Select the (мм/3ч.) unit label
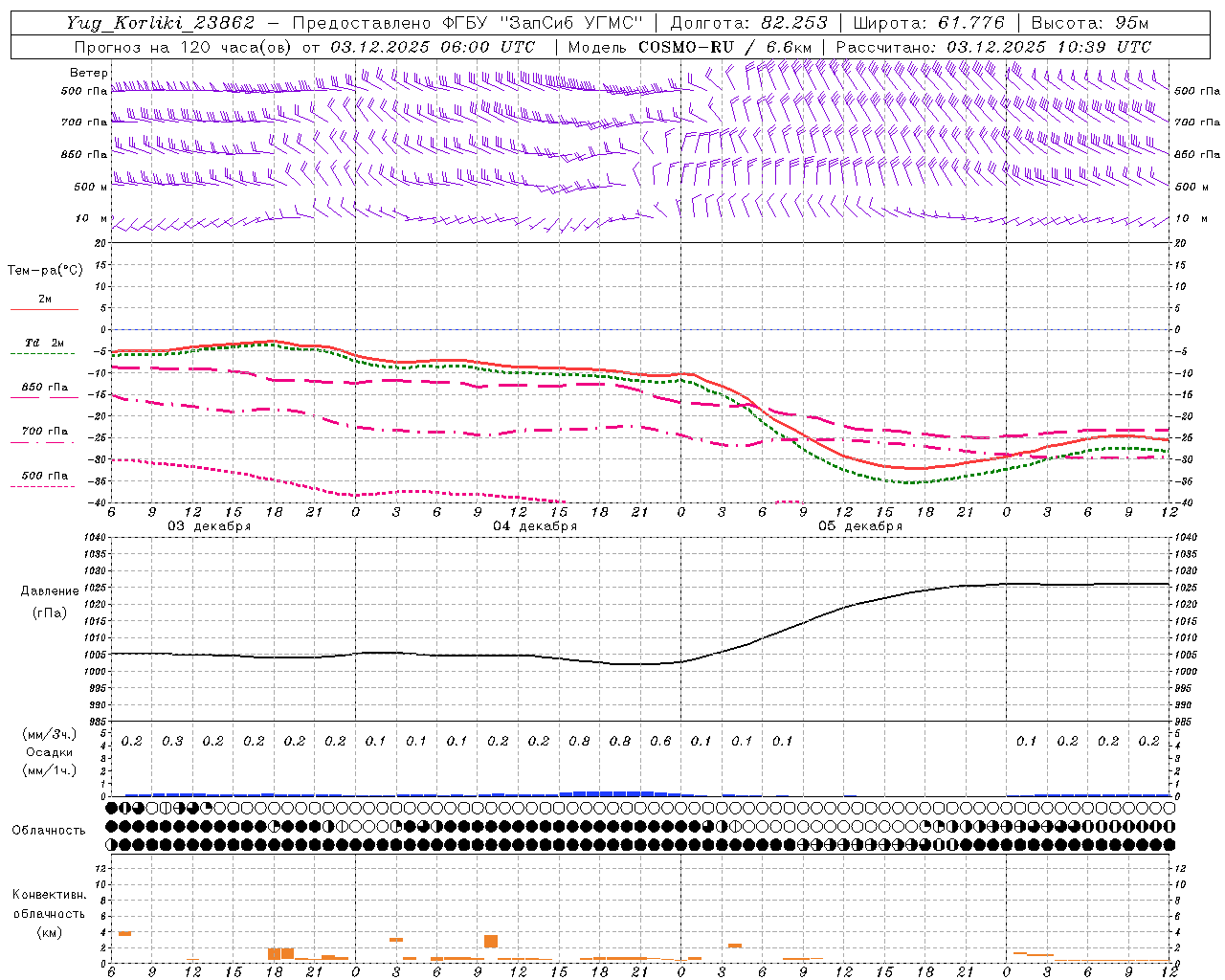Viewport: 1225px width, 980px height. pyautogui.click(x=50, y=735)
